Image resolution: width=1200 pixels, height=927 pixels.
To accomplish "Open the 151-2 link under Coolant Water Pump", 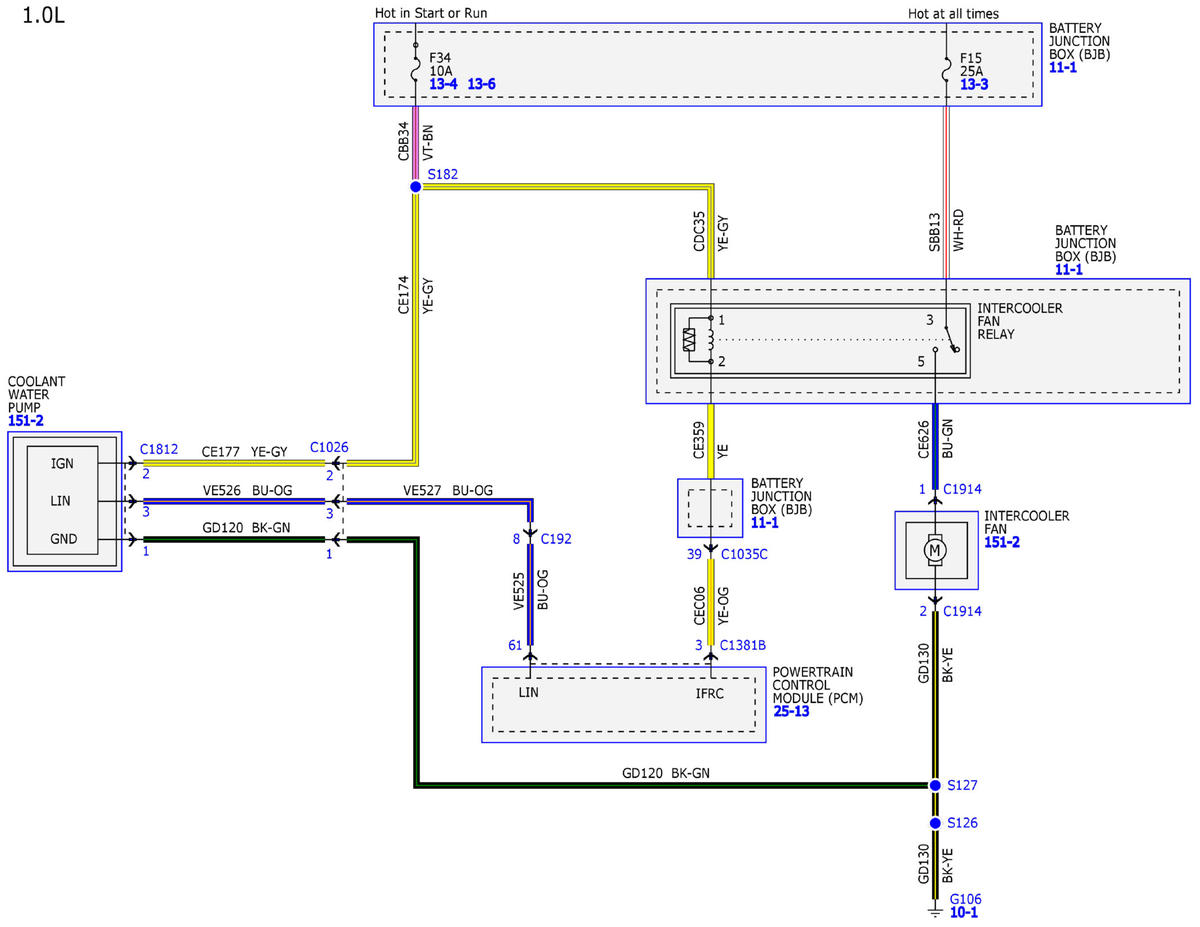I will click(x=26, y=421).
